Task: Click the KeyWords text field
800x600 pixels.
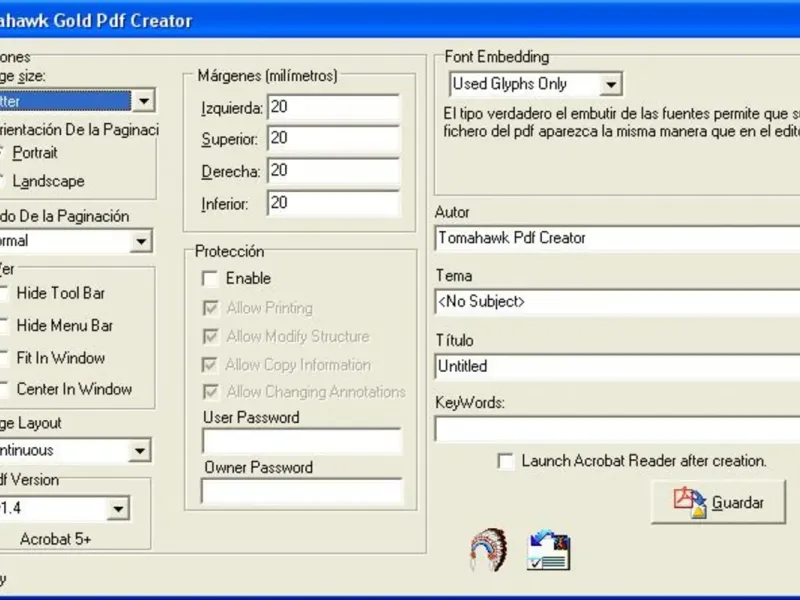Action: coord(617,429)
